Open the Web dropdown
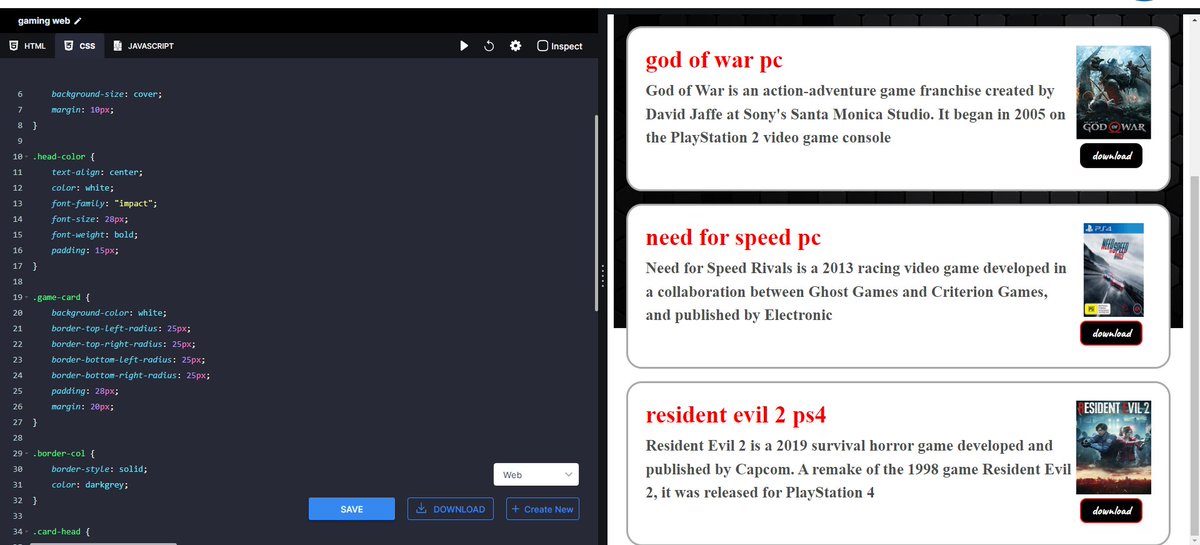 click(x=537, y=475)
